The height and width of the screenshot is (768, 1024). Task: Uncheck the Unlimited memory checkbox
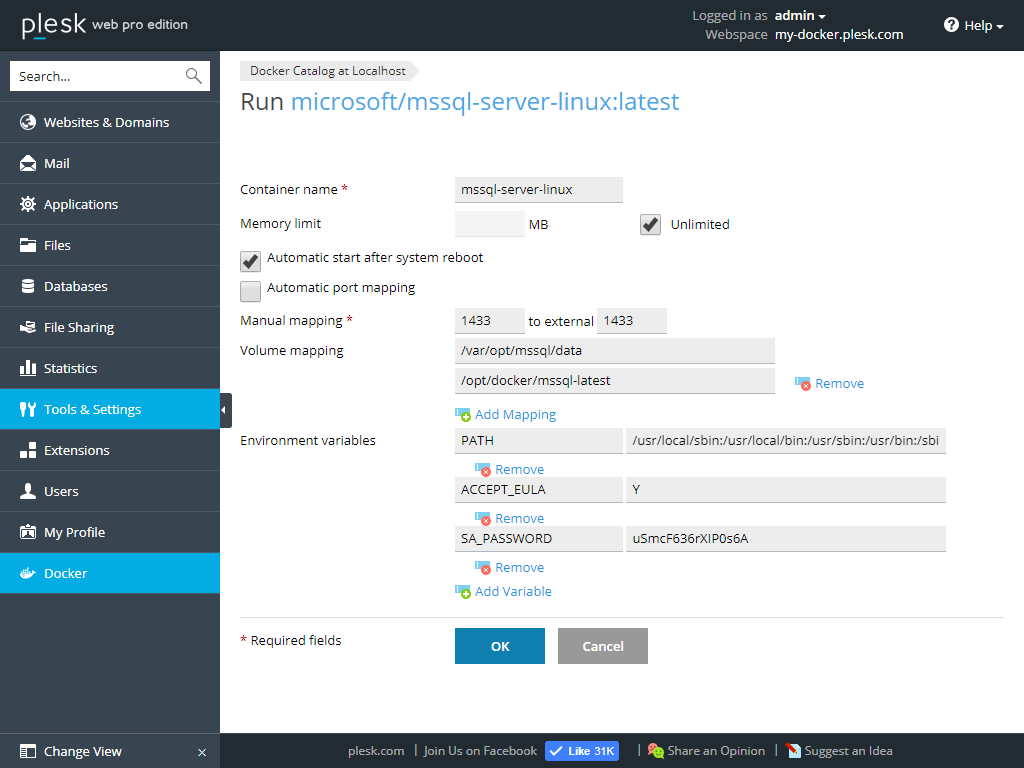point(650,225)
